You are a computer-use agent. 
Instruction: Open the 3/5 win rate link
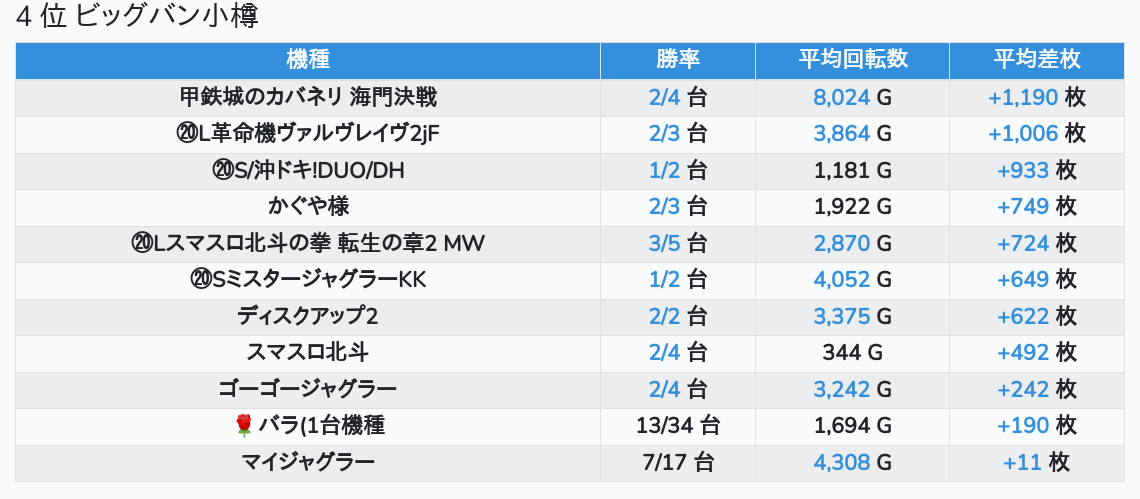pos(665,243)
